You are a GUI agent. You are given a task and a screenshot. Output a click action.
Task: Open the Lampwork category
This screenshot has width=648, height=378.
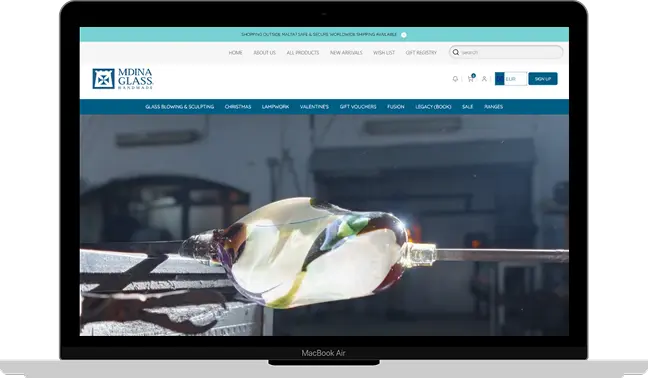(x=275, y=107)
